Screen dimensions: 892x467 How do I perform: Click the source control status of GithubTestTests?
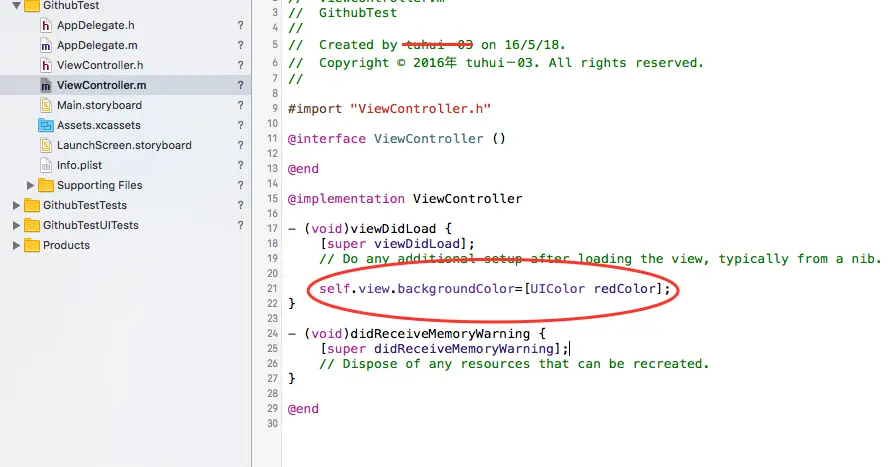coord(240,205)
